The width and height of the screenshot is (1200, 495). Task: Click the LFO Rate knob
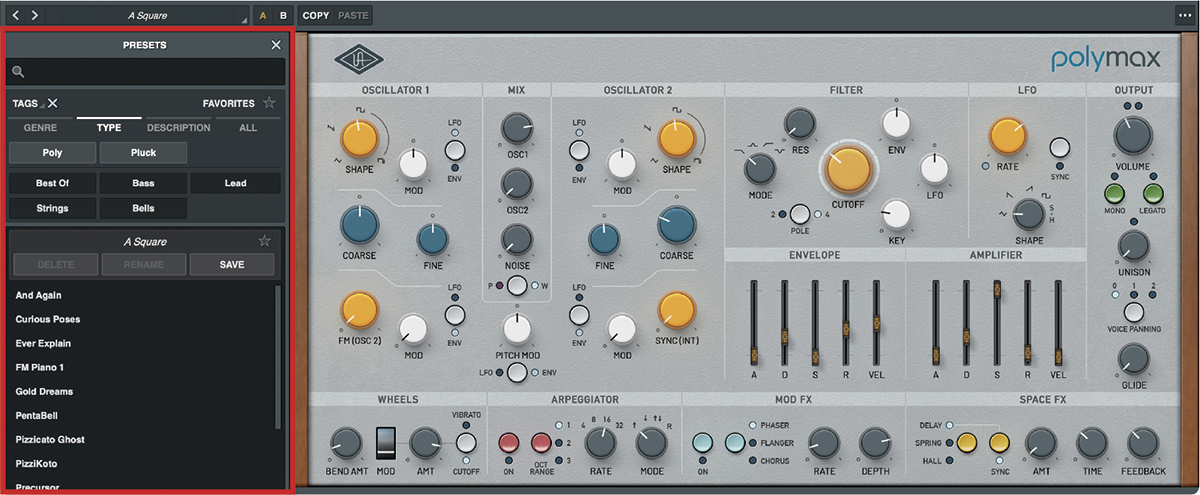click(x=1007, y=136)
